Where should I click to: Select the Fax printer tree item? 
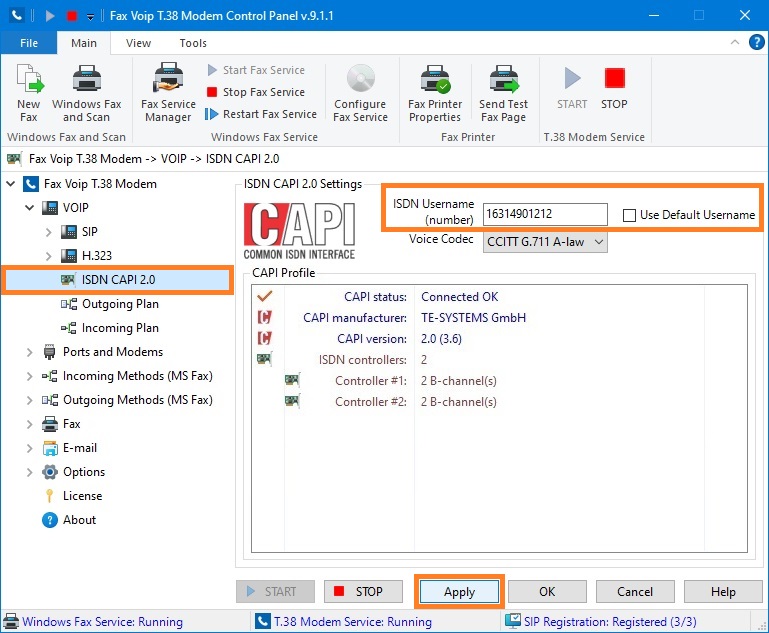click(x=61, y=424)
